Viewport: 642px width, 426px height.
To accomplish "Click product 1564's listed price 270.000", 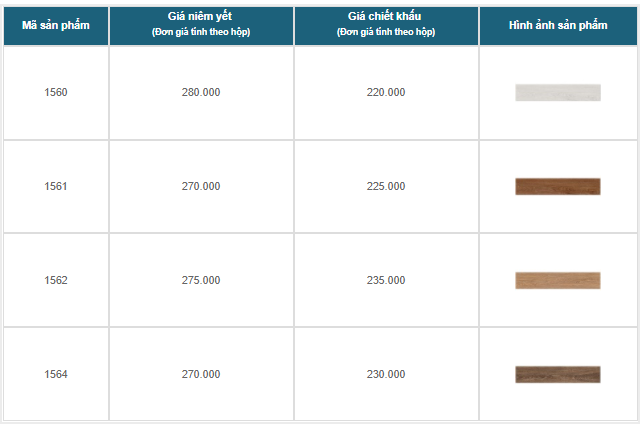I will click(201, 374).
